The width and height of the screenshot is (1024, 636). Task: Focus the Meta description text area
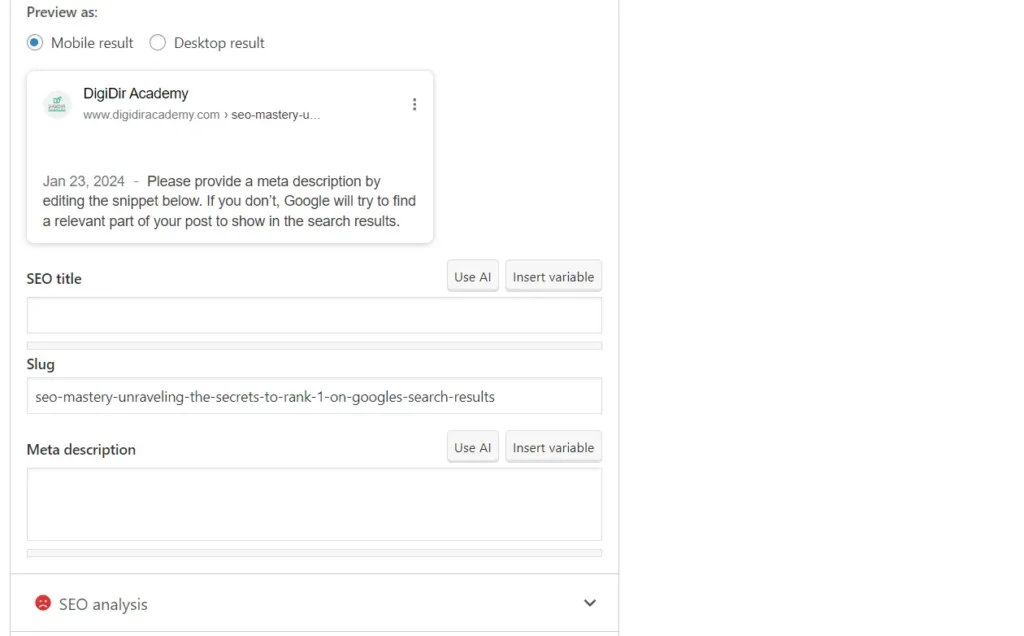point(314,504)
